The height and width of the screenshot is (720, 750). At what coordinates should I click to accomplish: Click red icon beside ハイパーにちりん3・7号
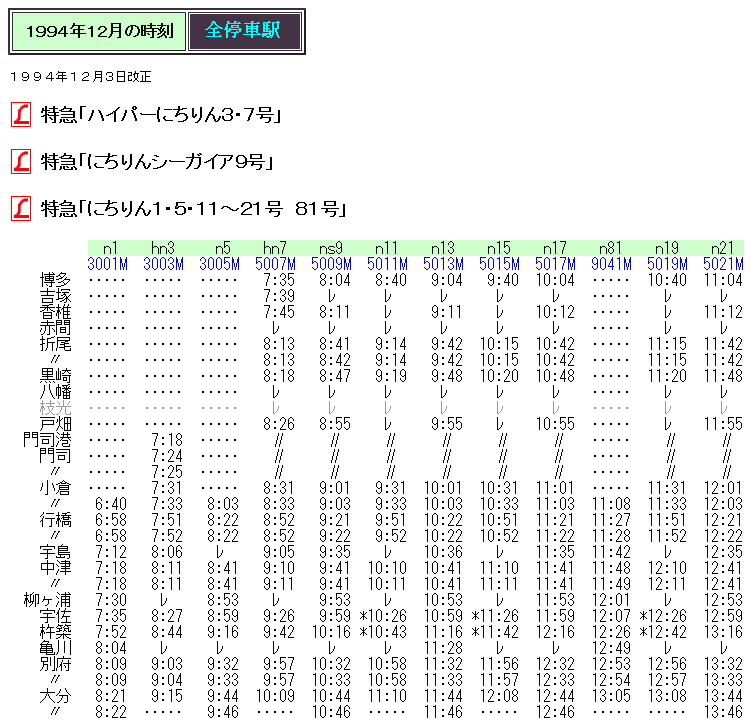click(x=20, y=115)
